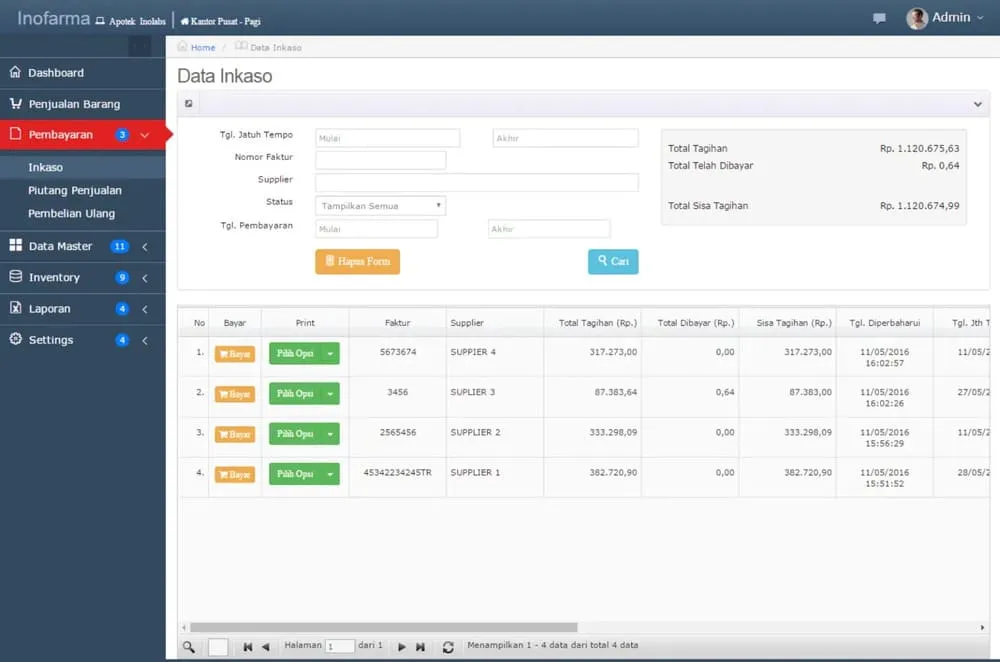Go to the last page of results
The height and width of the screenshot is (662, 1000).
click(x=421, y=647)
